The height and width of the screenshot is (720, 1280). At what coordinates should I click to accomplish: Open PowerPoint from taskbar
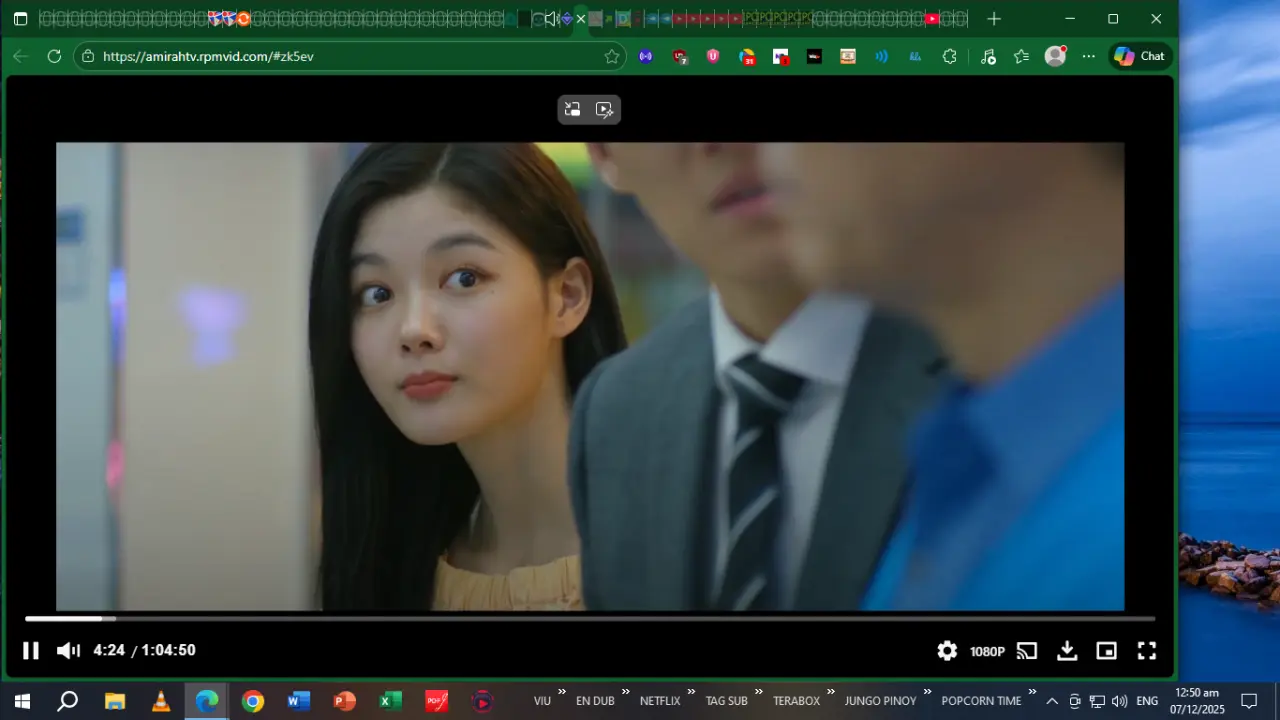click(345, 701)
